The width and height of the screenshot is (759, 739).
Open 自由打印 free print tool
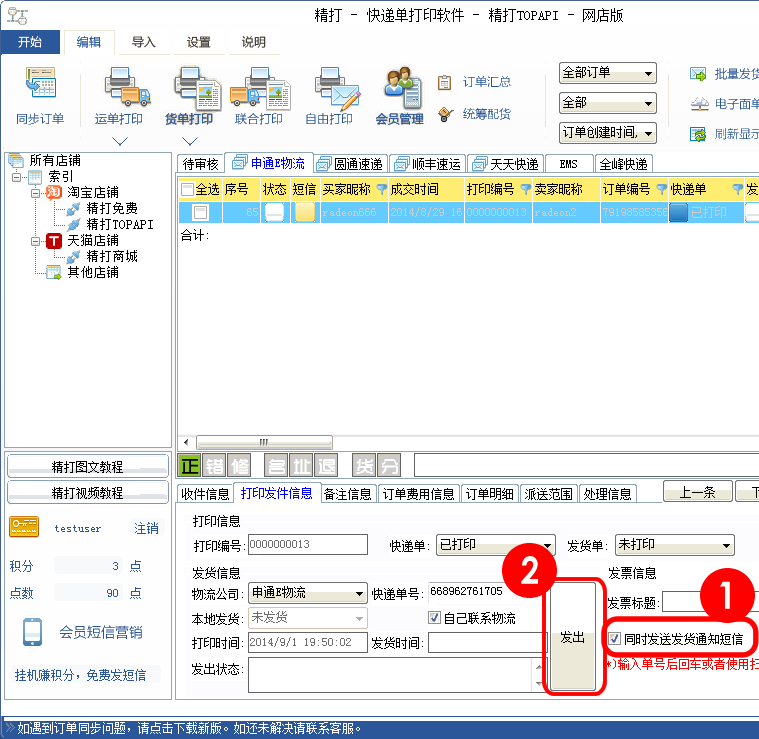(329, 88)
